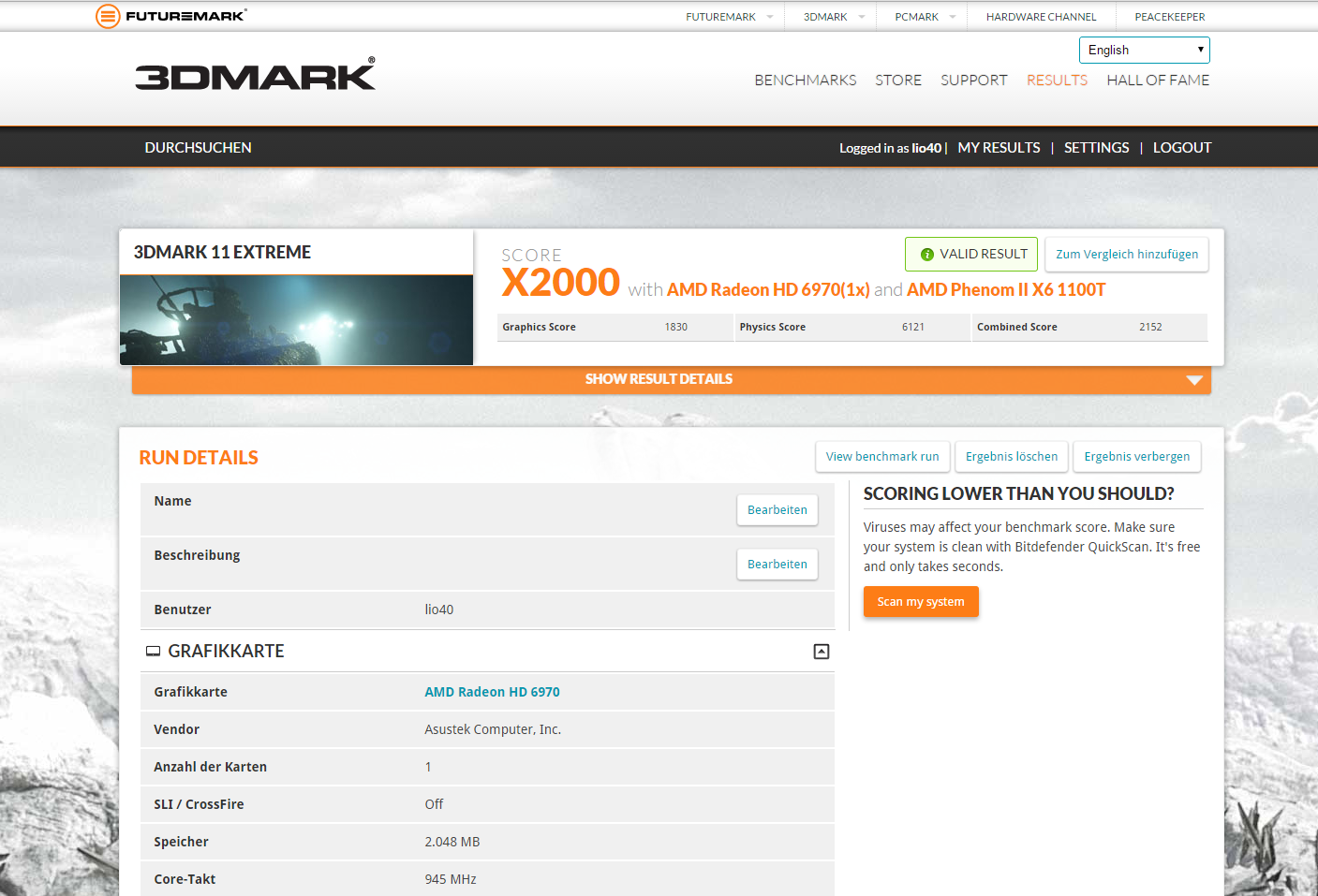The height and width of the screenshot is (896, 1318).
Task: Open the RESULTS page
Action: pyautogui.click(x=1057, y=81)
